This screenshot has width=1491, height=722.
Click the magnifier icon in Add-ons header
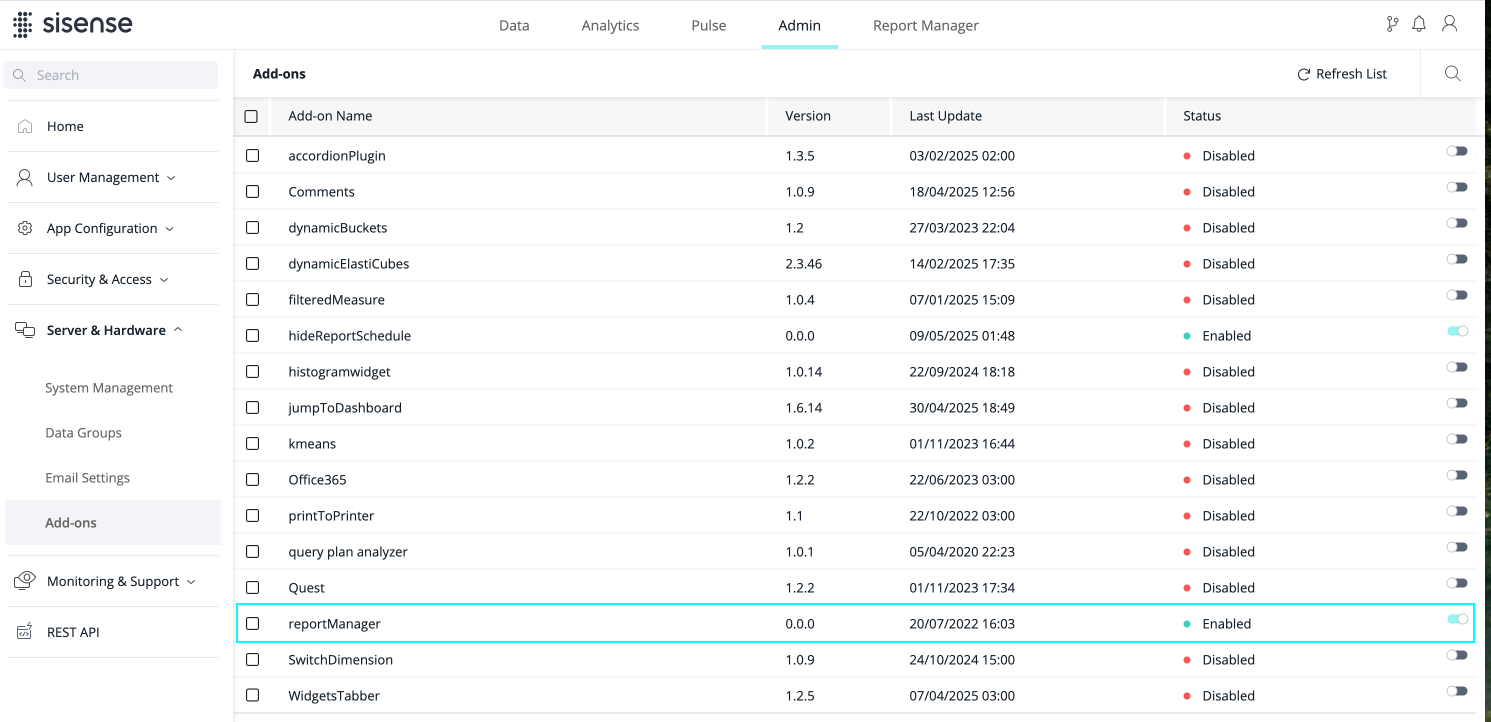[x=1453, y=74]
